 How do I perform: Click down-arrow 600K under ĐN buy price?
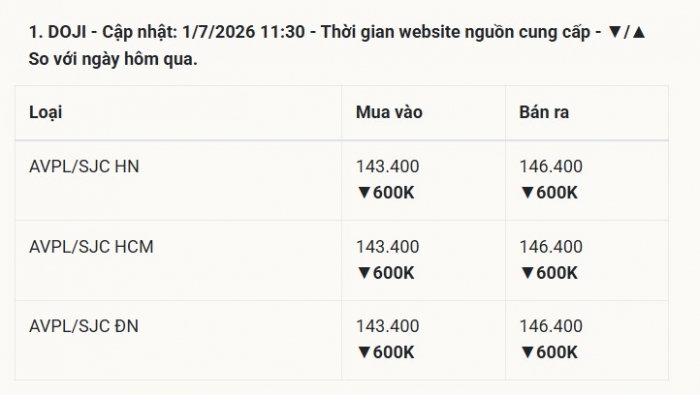pyautogui.click(x=386, y=353)
